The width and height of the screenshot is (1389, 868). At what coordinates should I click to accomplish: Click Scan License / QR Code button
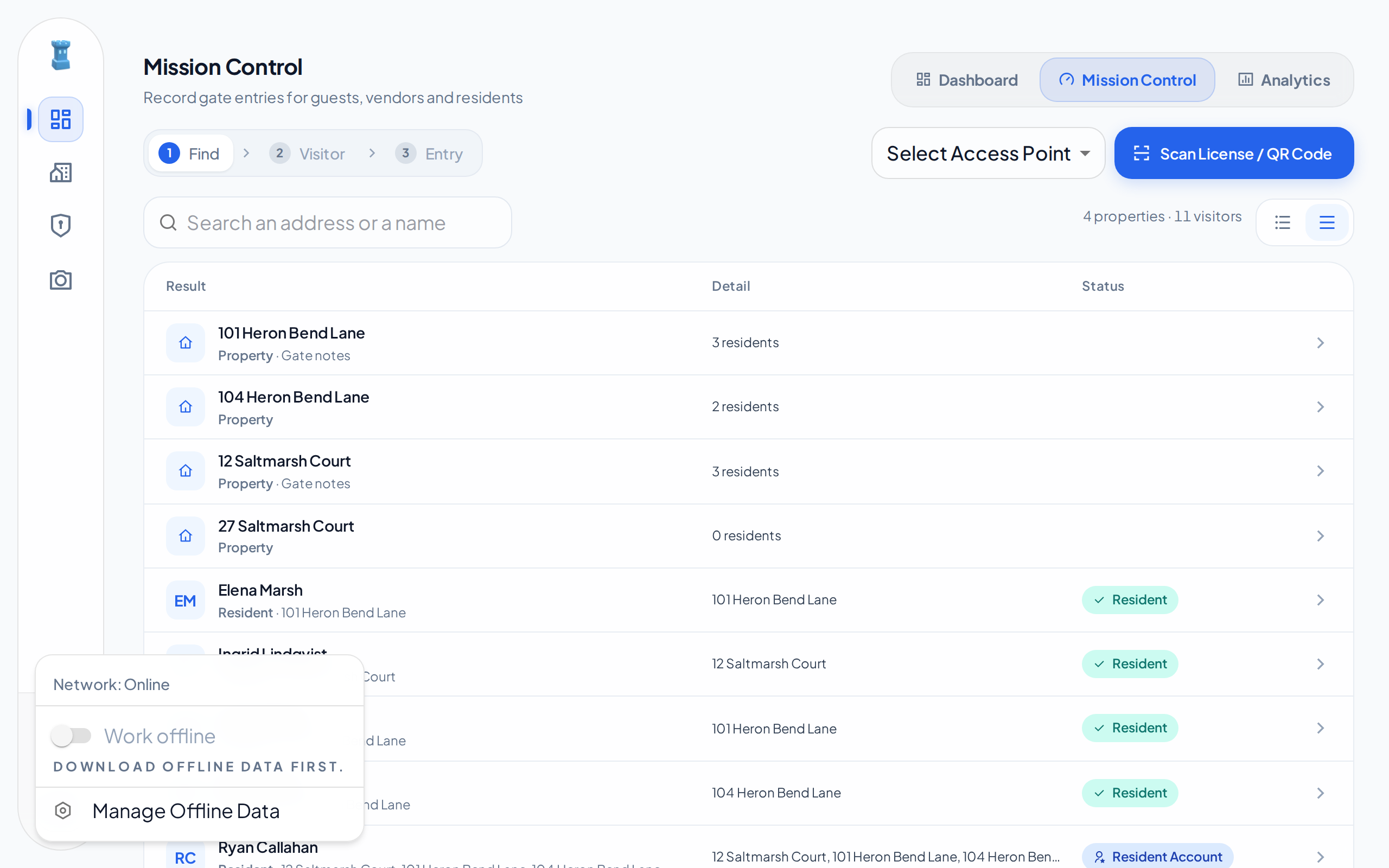pyautogui.click(x=1234, y=154)
